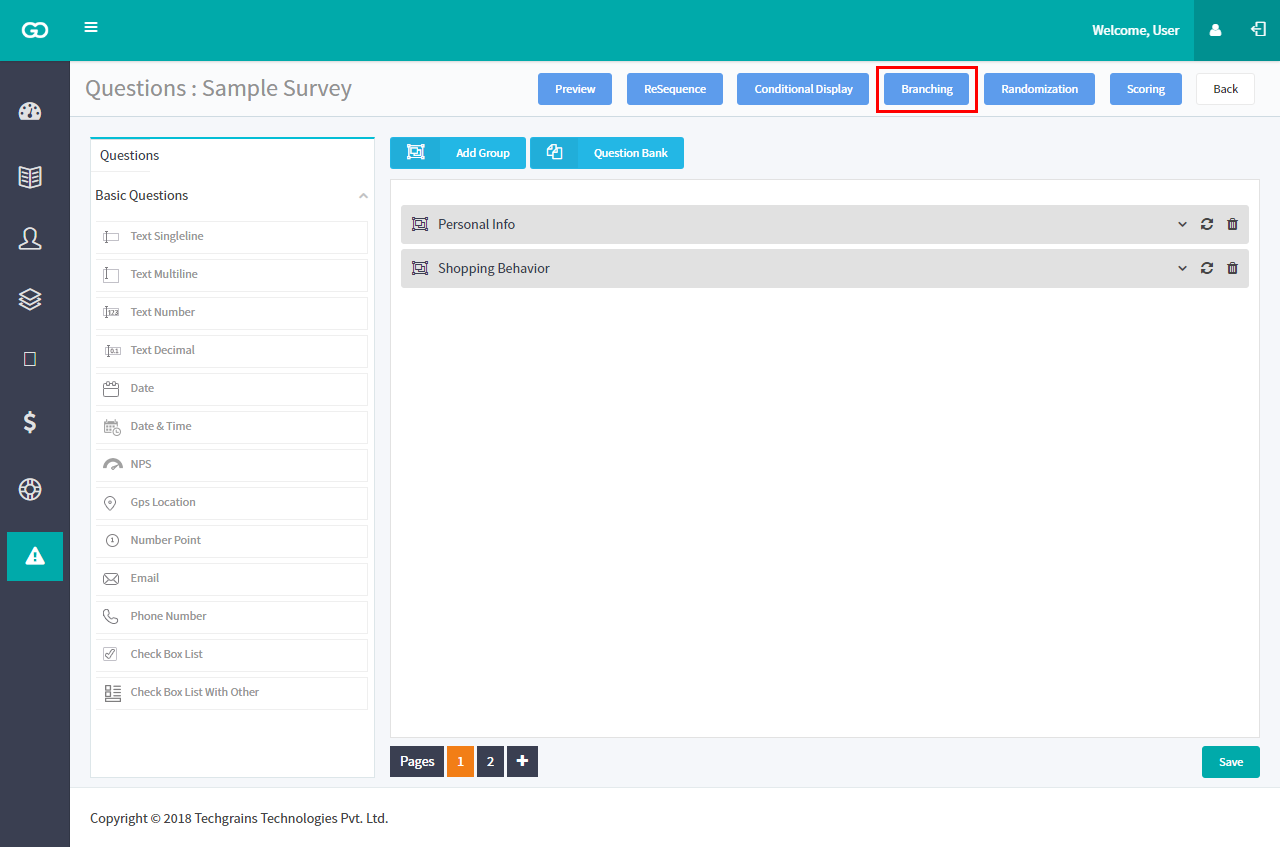Screen dimensions: 1280x847
Task: Click the Back button
Action: click(x=1226, y=89)
